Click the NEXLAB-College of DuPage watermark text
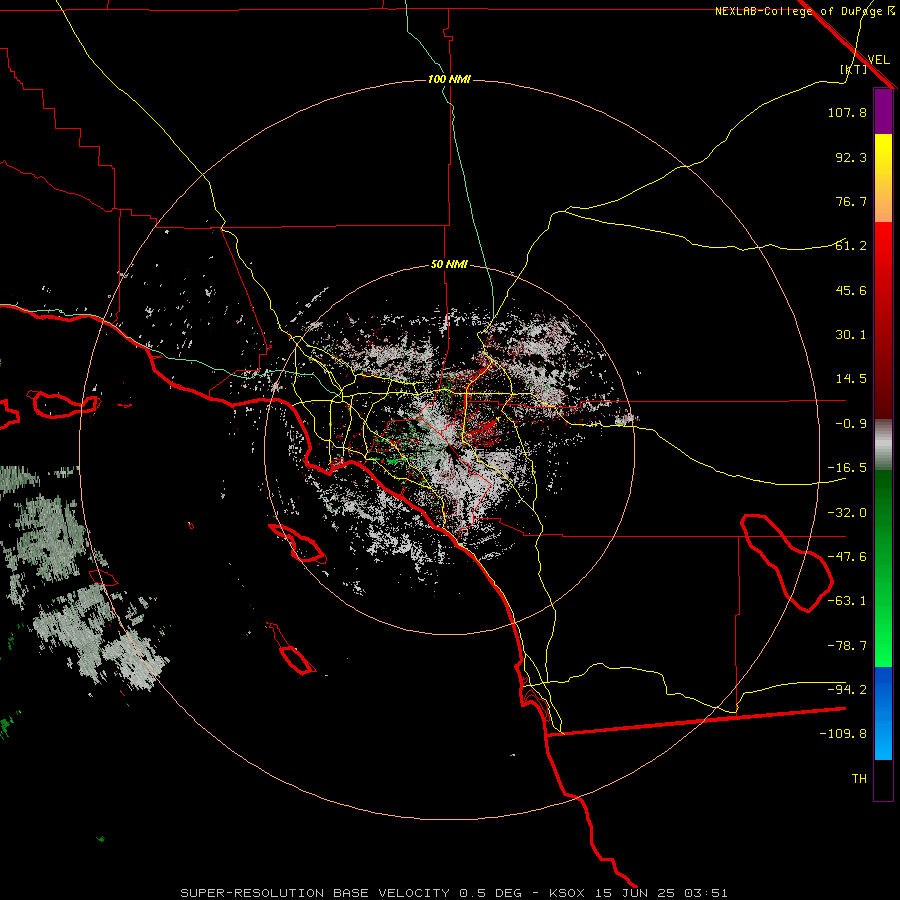Viewport: 900px width, 900px height. tap(805, 11)
